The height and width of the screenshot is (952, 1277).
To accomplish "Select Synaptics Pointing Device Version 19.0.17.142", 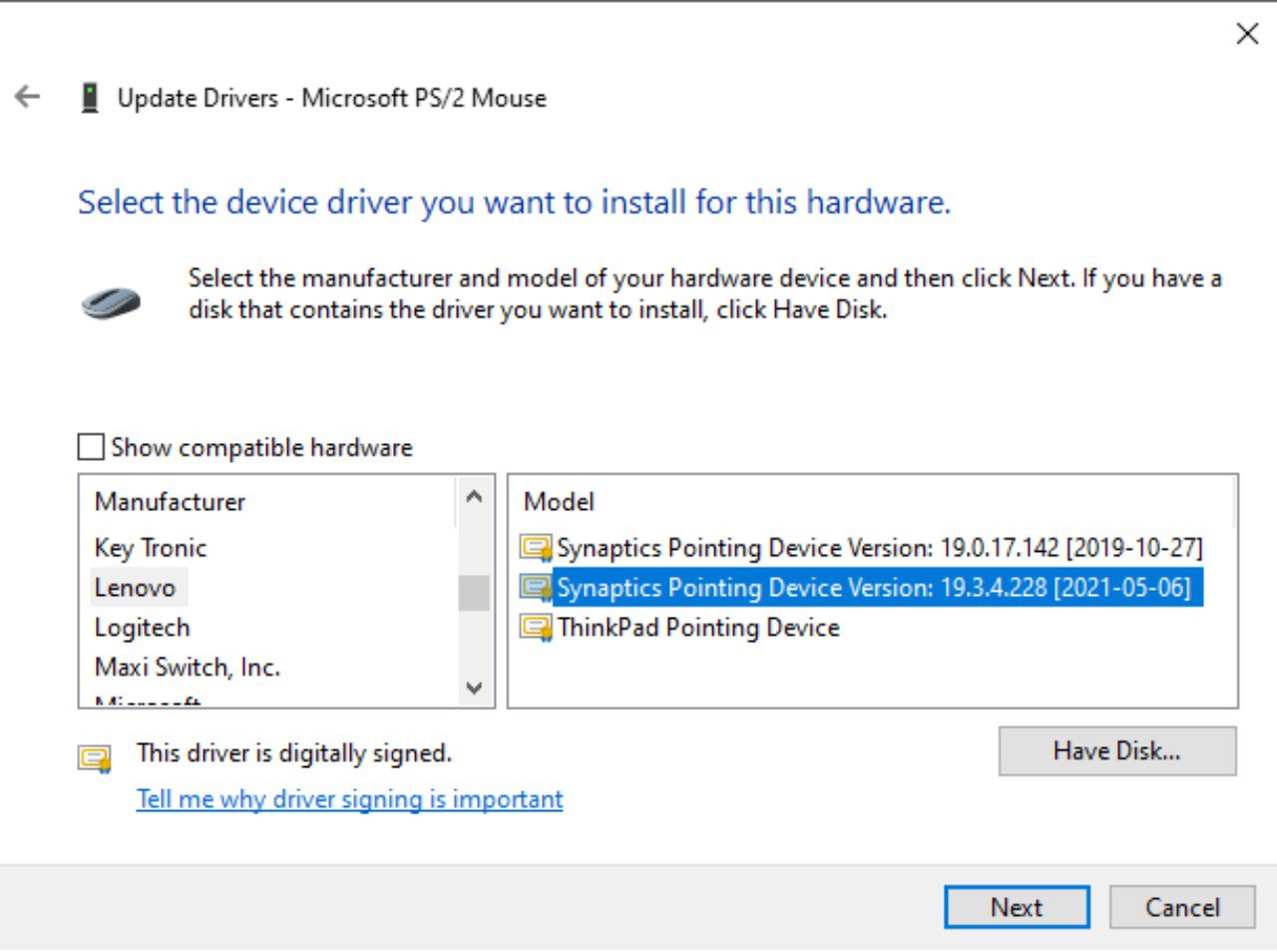I will tap(879, 548).
